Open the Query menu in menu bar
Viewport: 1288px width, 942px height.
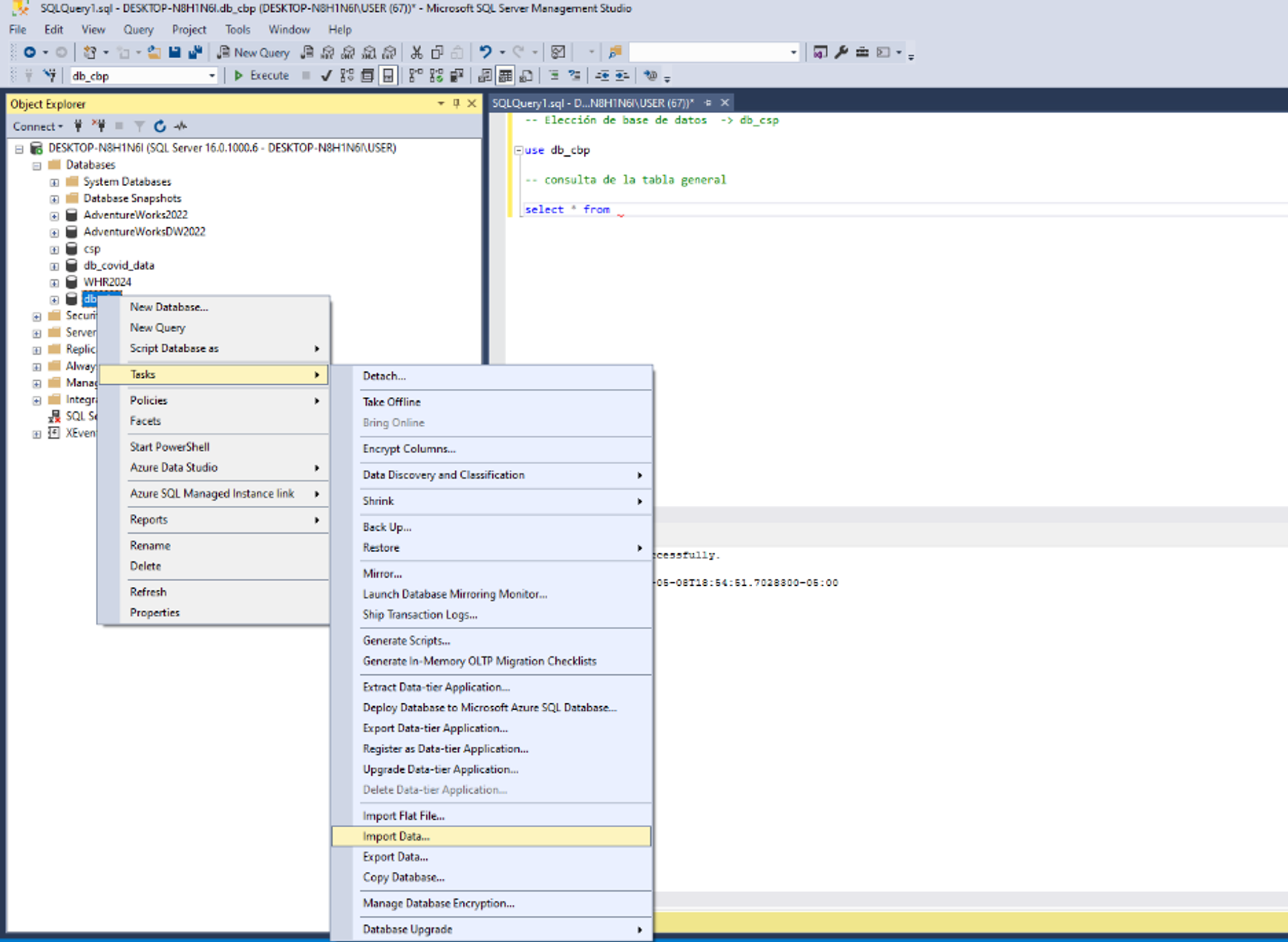pyautogui.click(x=138, y=30)
